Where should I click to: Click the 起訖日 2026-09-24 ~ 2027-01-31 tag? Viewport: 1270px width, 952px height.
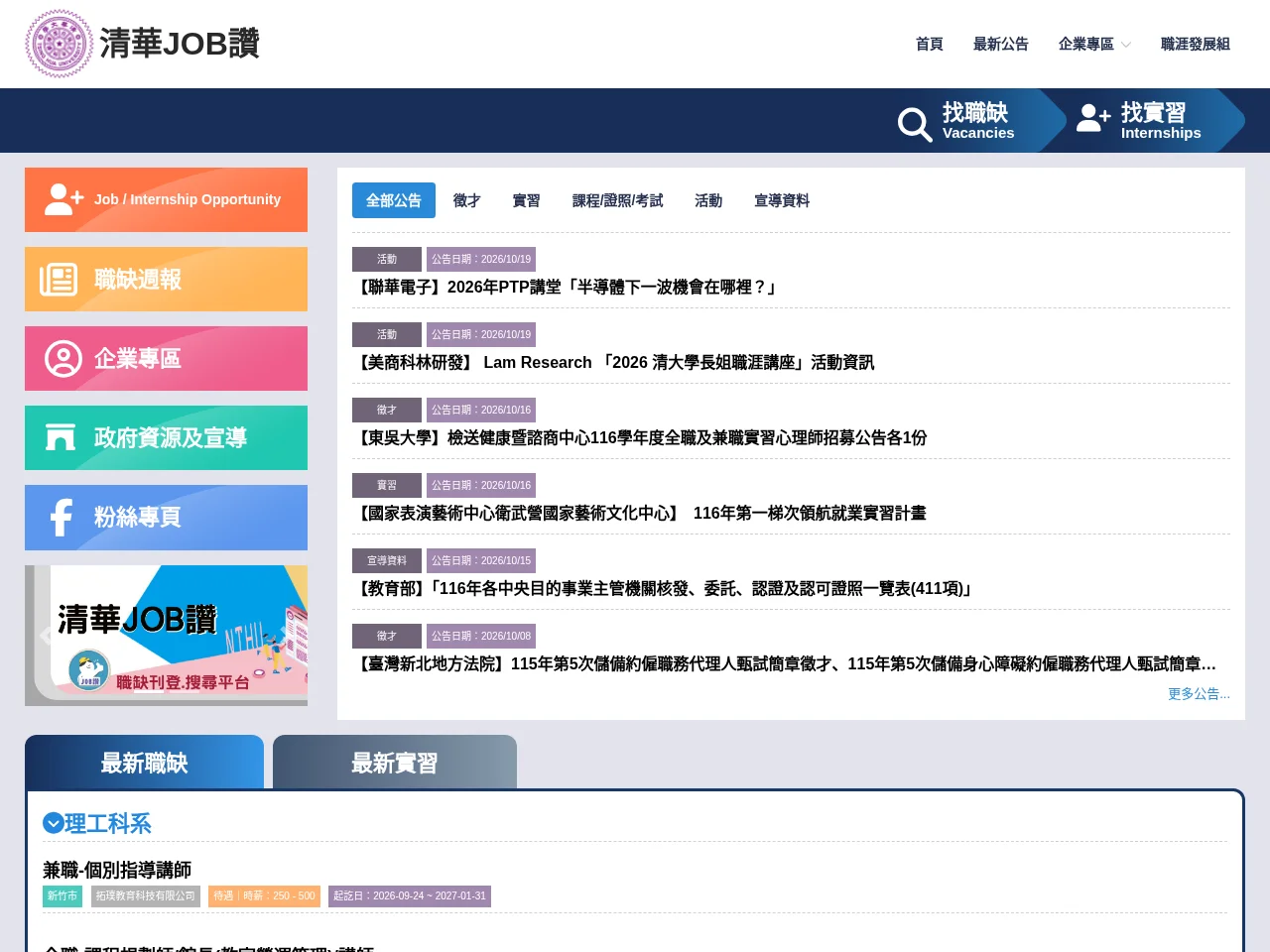pos(410,895)
